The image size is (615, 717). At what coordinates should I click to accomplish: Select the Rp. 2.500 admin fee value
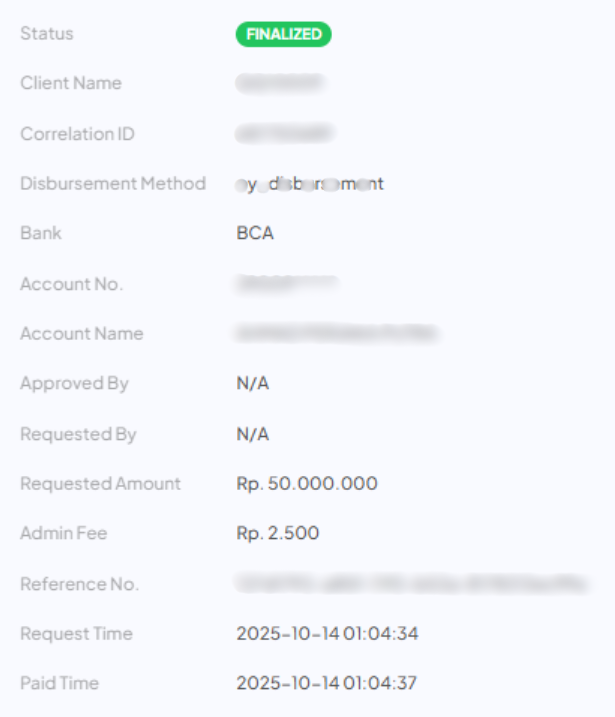[x=278, y=534]
